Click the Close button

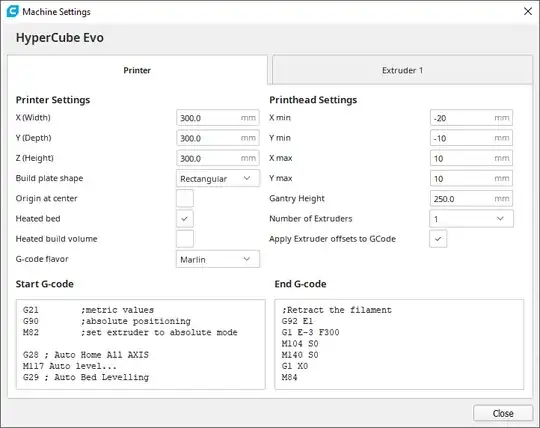[503, 413]
